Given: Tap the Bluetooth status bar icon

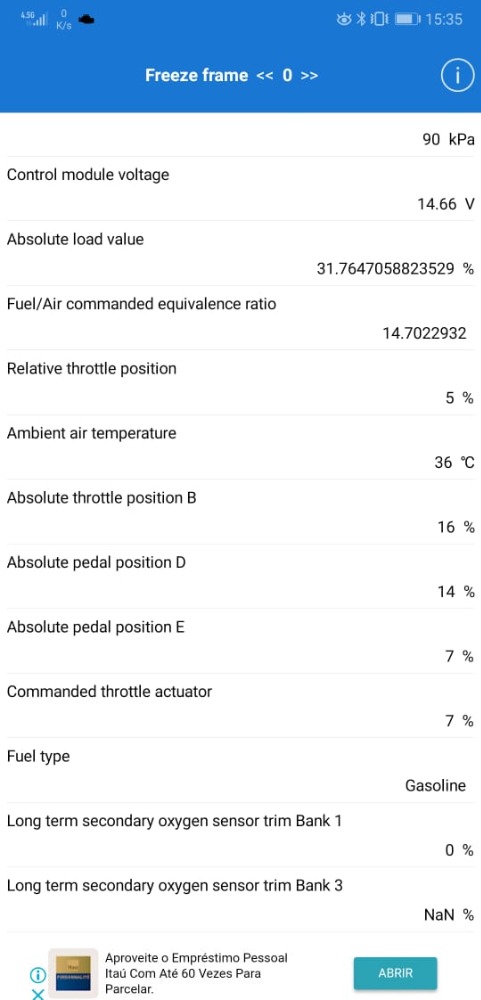Looking at the screenshot, I should (360, 19).
